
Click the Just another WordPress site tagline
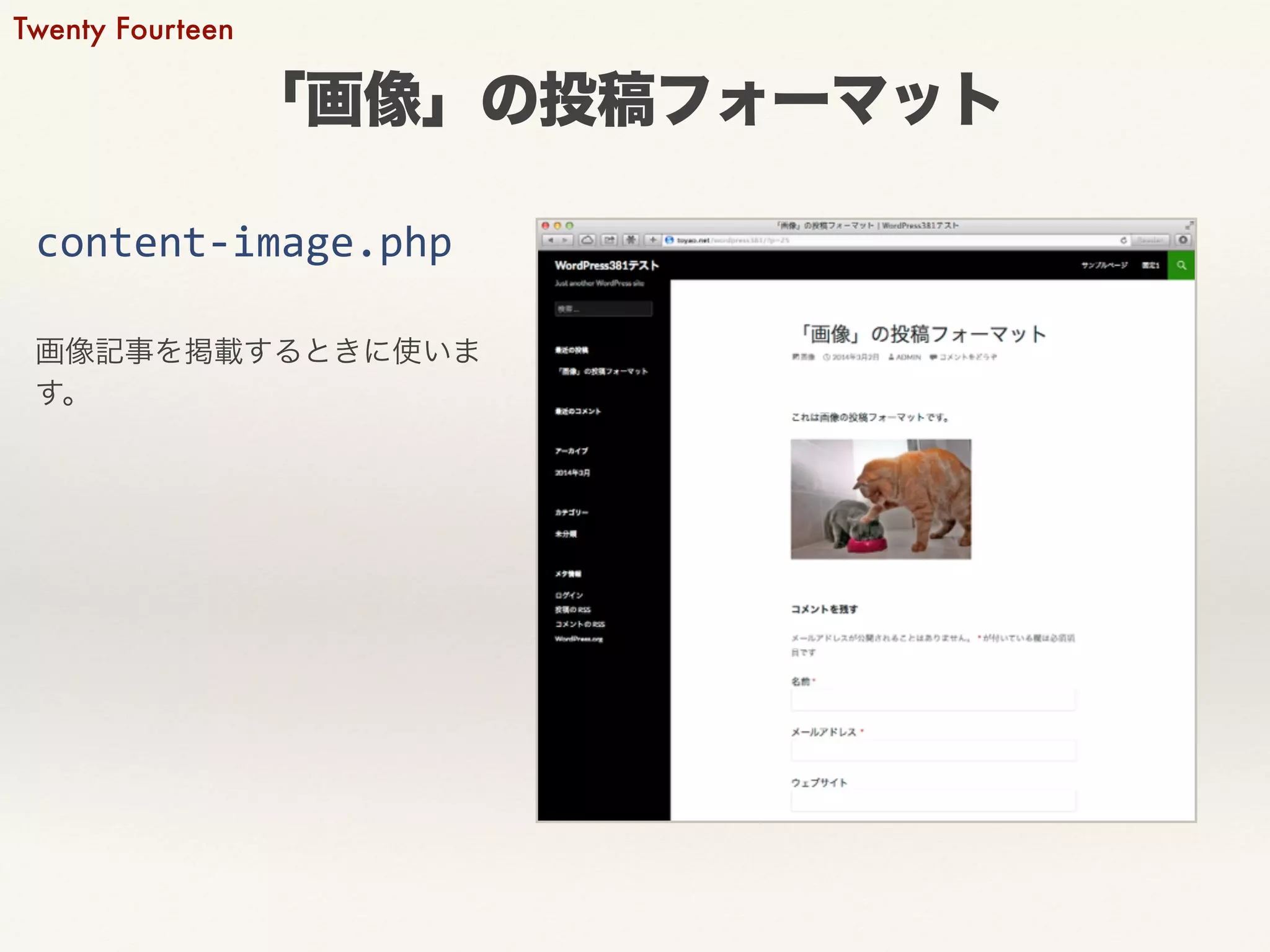click(x=599, y=283)
